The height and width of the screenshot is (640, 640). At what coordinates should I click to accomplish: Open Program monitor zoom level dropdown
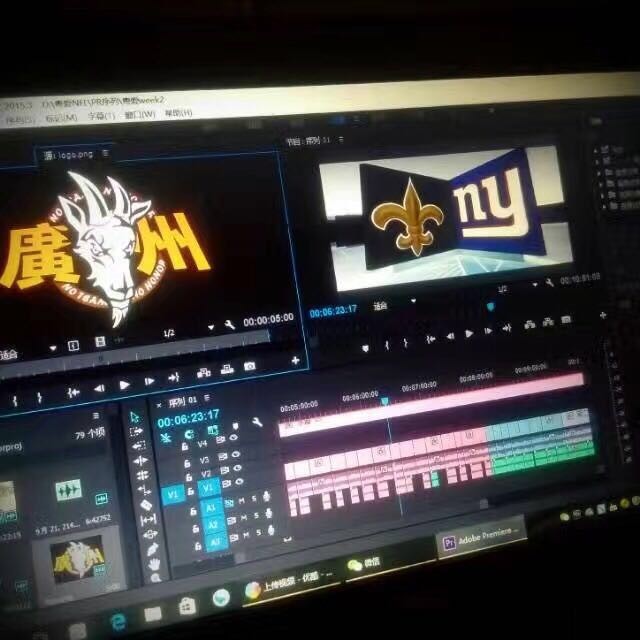click(x=413, y=301)
